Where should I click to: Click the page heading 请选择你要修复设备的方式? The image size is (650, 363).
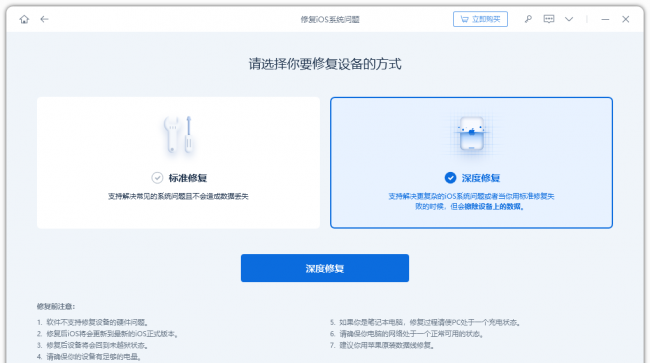[x=325, y=64]
